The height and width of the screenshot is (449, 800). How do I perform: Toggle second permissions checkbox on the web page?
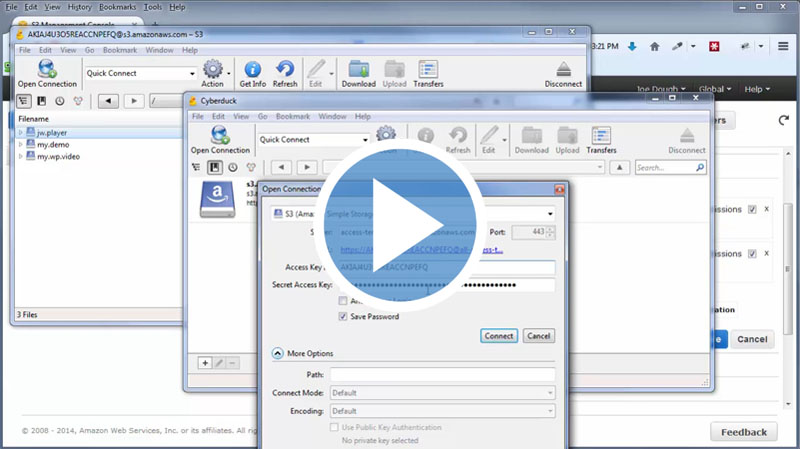point(752,253)
